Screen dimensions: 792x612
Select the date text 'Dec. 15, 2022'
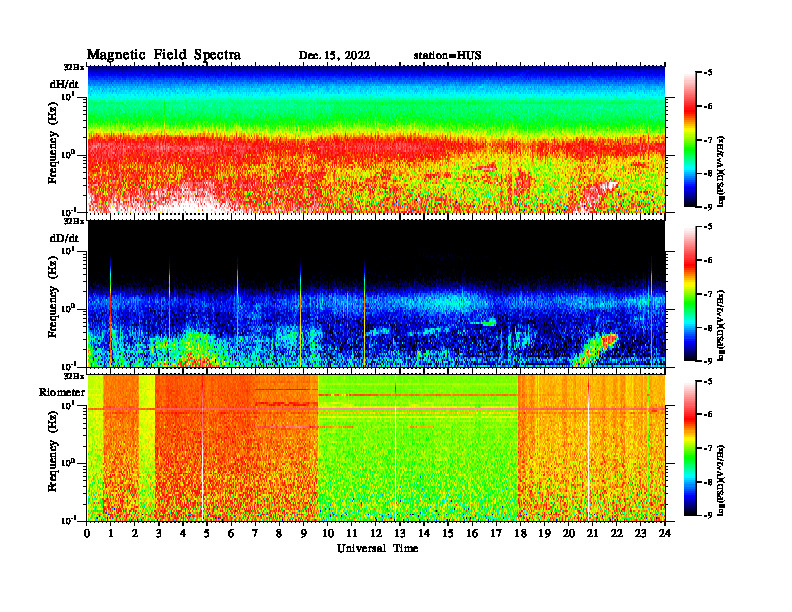(x=334, y=56)
